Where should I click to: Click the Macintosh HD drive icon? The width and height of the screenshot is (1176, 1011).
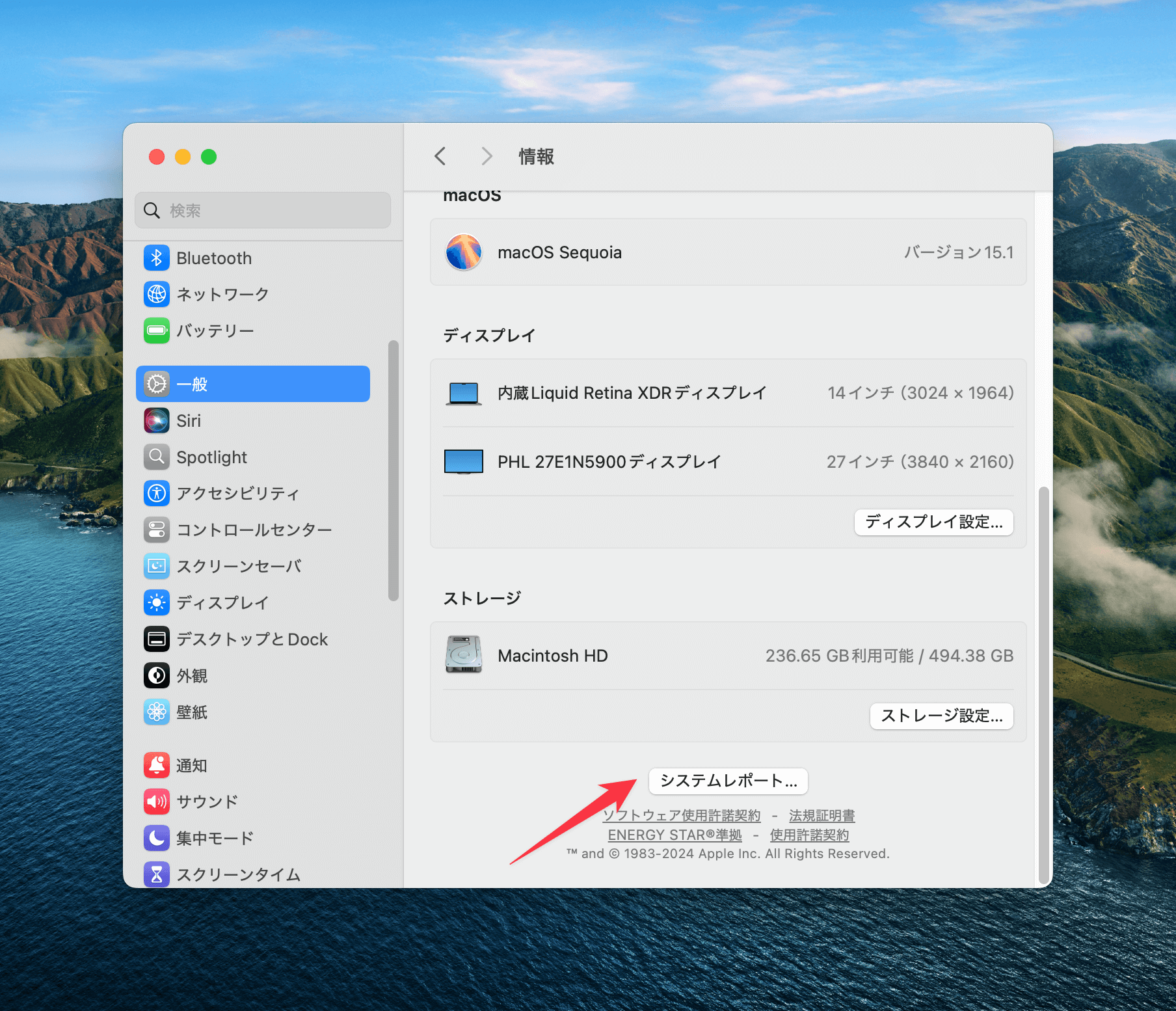point(464,654)
